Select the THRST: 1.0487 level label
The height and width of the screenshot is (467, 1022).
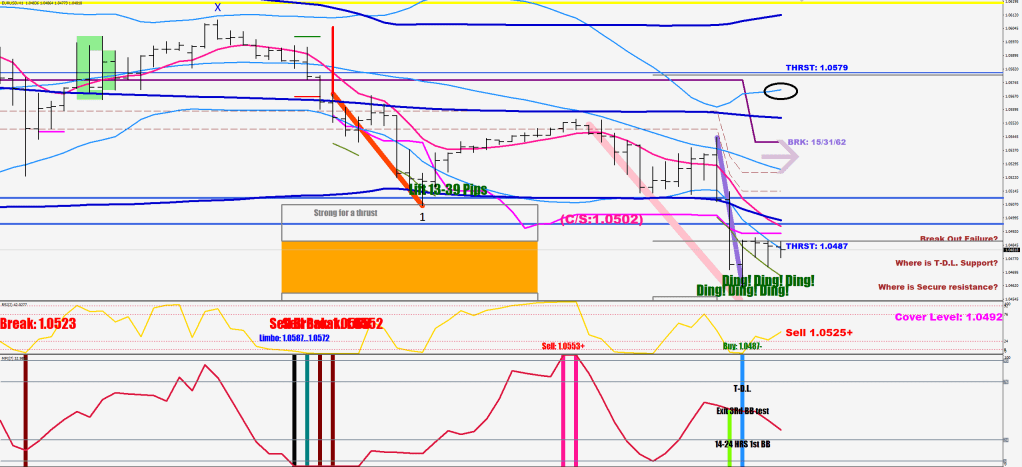(817, 246)
